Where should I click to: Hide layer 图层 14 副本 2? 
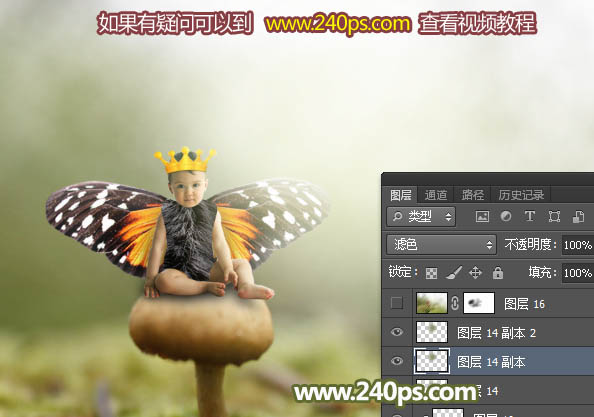click(397, 332)
